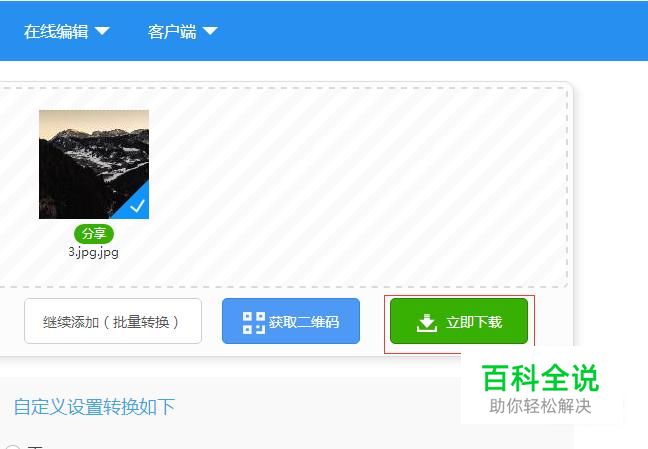Click the 立即下载 button text
648x449 pixels.
coord(474,322)
